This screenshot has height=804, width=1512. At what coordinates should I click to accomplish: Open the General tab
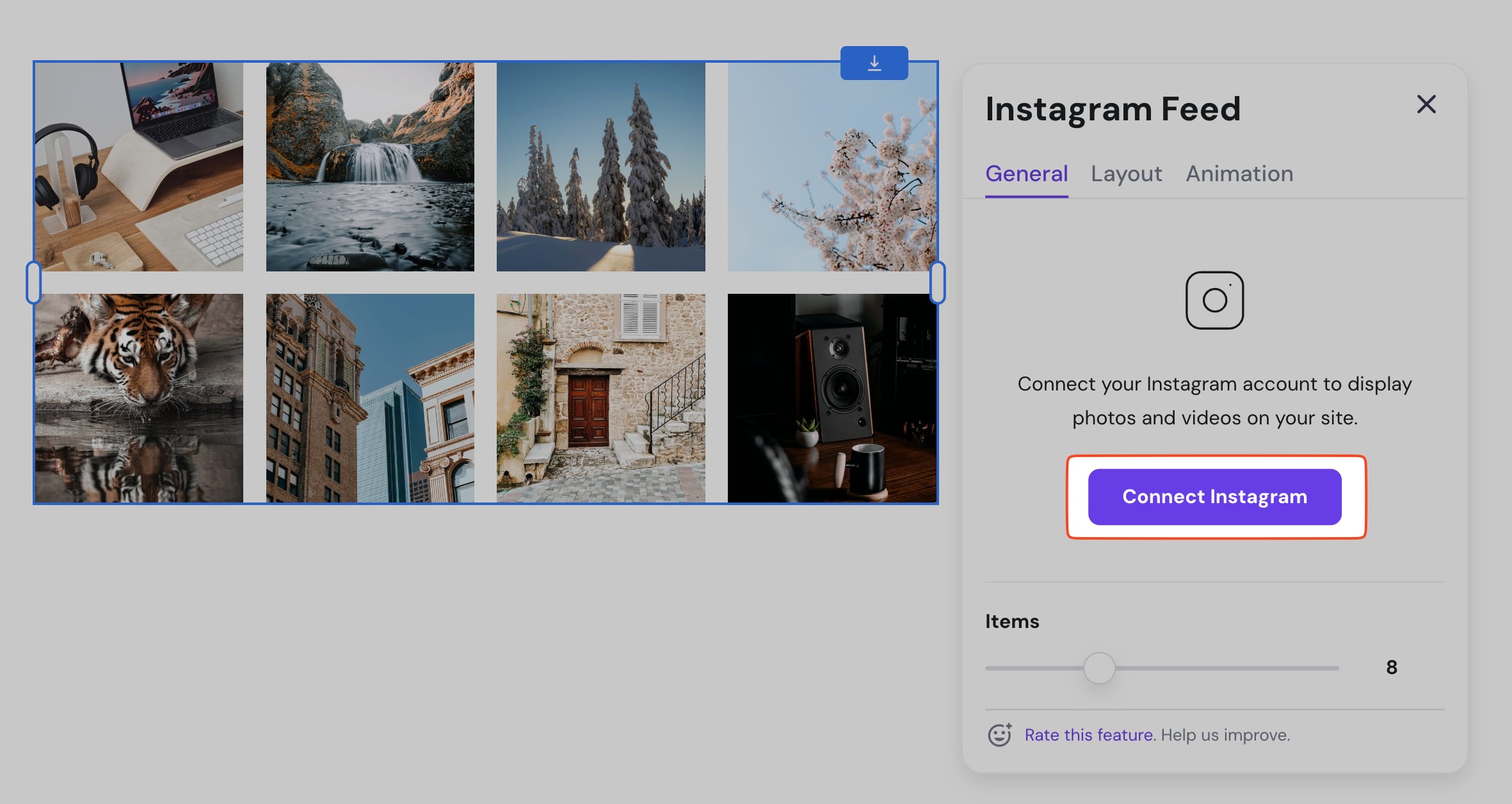pos(1026,173)
